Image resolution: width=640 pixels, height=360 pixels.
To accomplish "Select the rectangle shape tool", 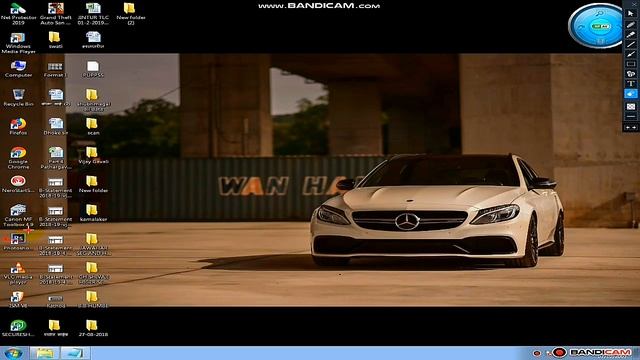I will pyautogui.click(x=631, y=64).
